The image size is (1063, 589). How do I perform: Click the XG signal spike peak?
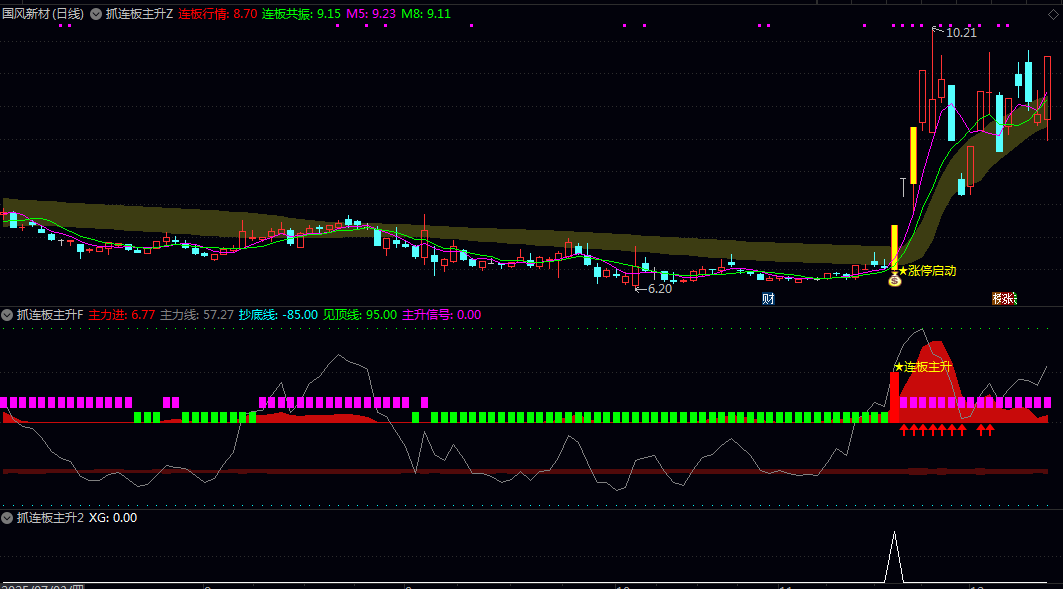pyautogui.click(x=895, y=537)
